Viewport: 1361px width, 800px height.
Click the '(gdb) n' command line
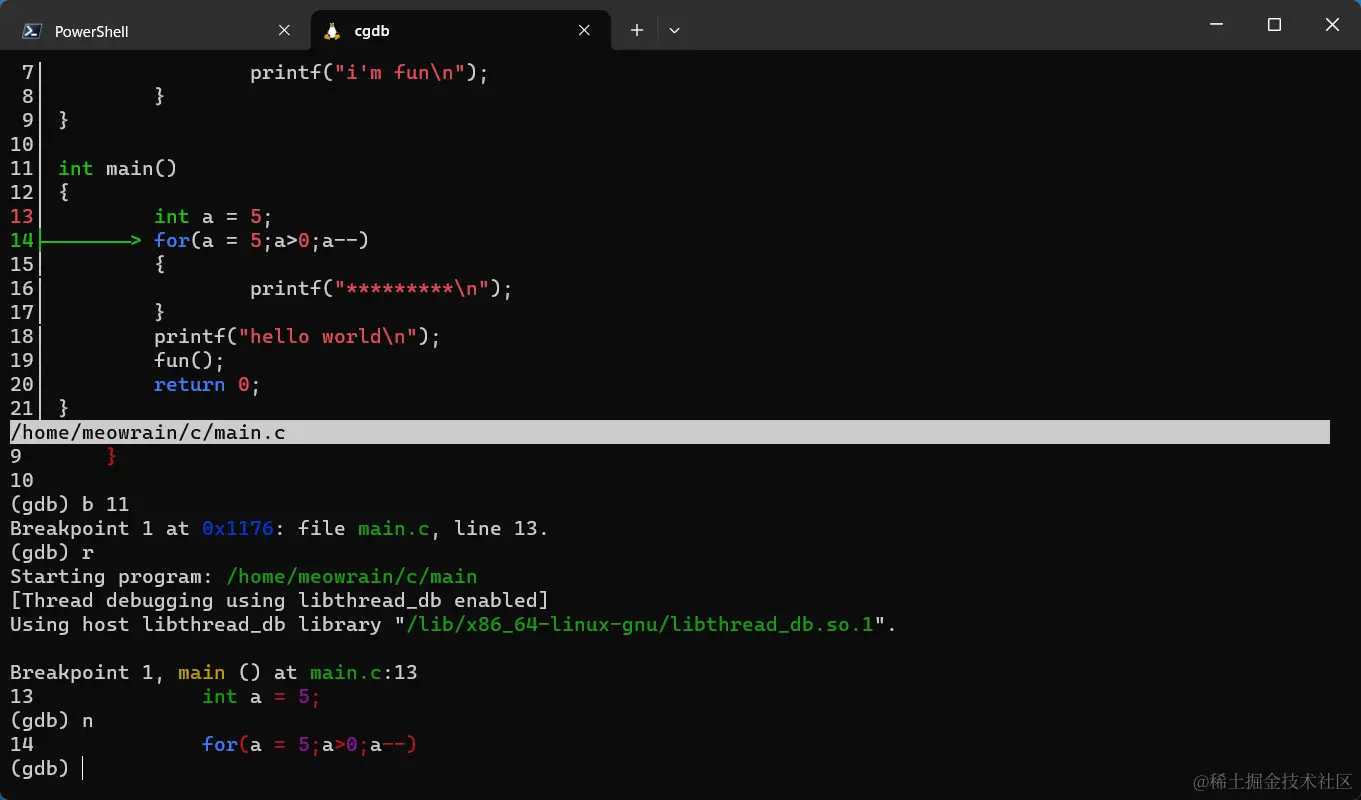pyautogui.click(x=52, y=720)
